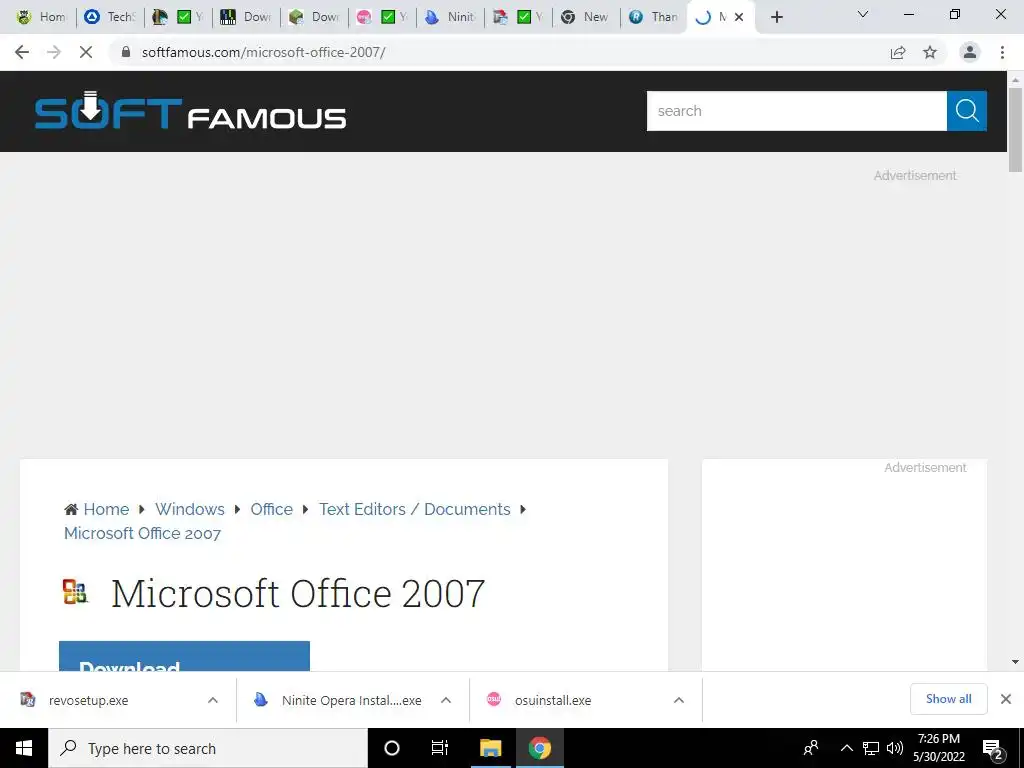Screen dimensions: 1024x768
Task: Click the forward navigation arrow
Action: point(54,52)
